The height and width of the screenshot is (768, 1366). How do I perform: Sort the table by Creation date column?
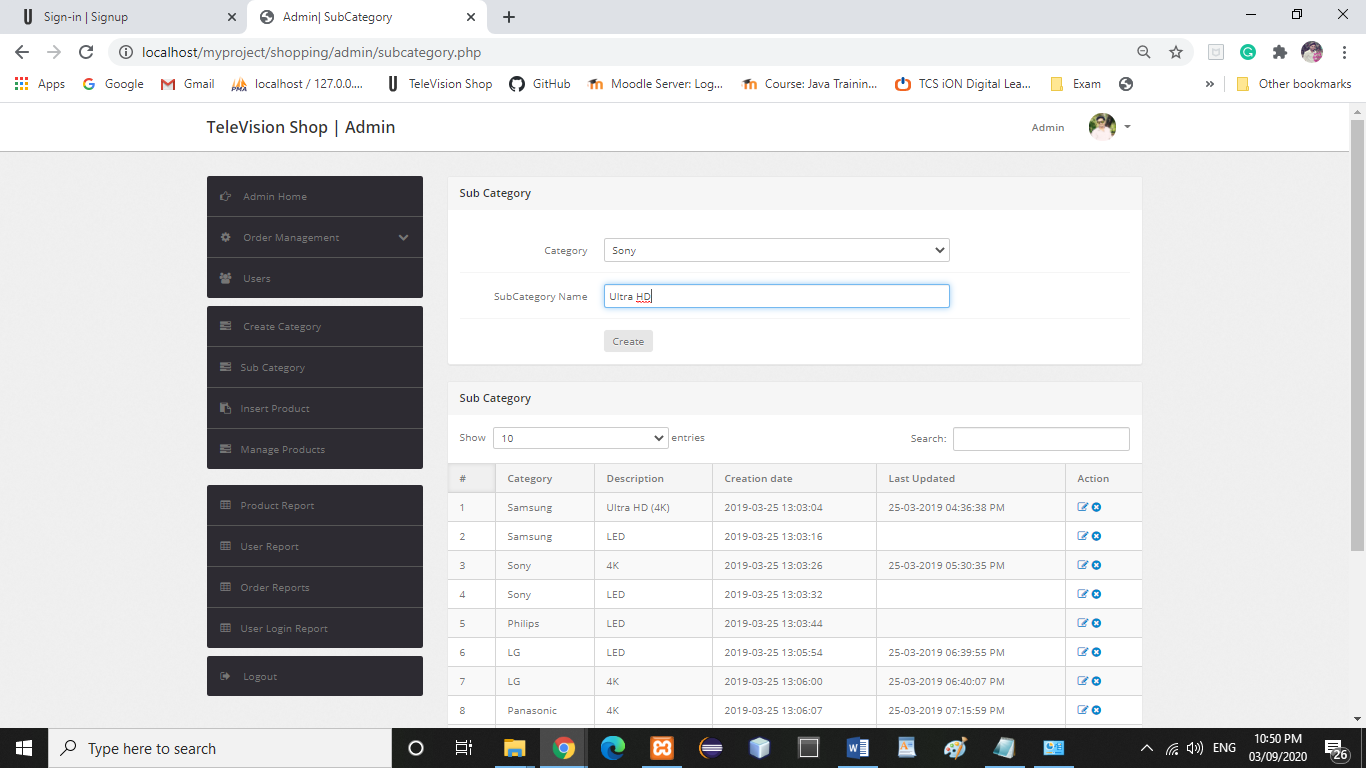coord(794,478)
